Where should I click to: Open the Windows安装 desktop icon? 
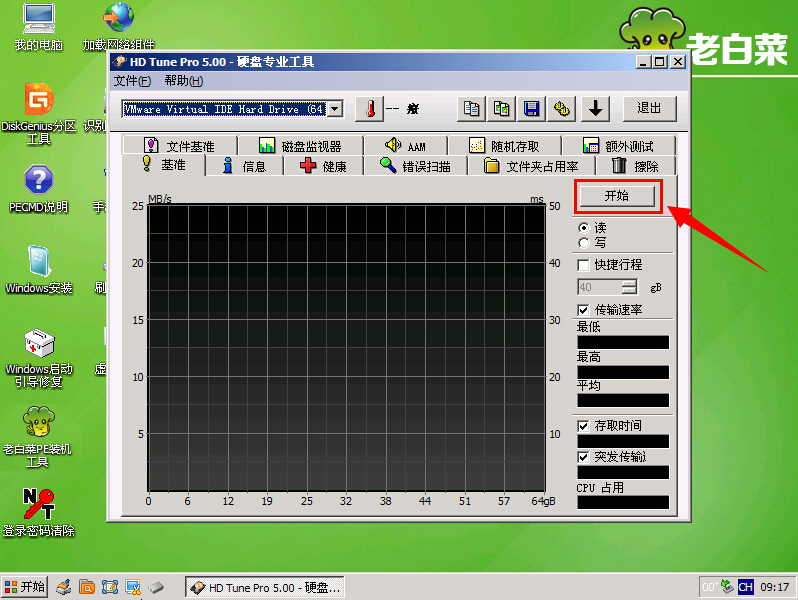(x=39, y=270)
